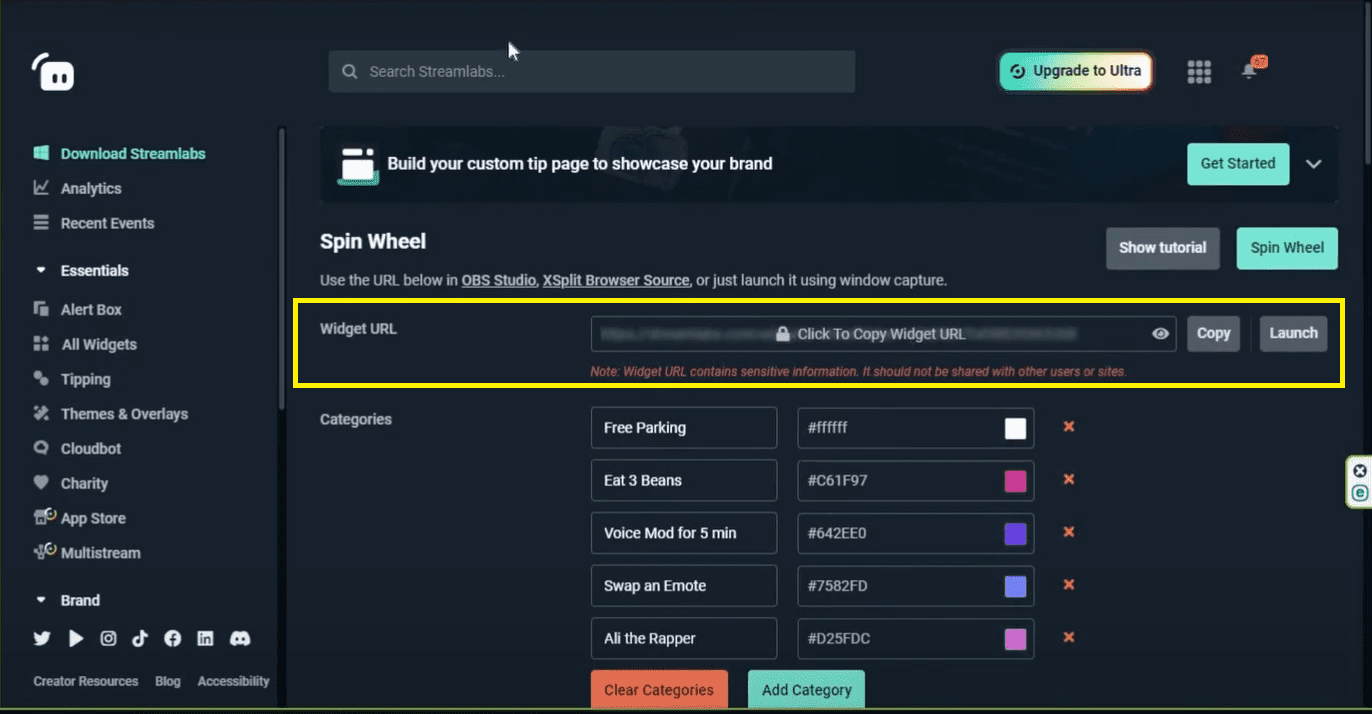1372x714 pixels.
Task: Collapse the Brand section
Action: point(41,601)
